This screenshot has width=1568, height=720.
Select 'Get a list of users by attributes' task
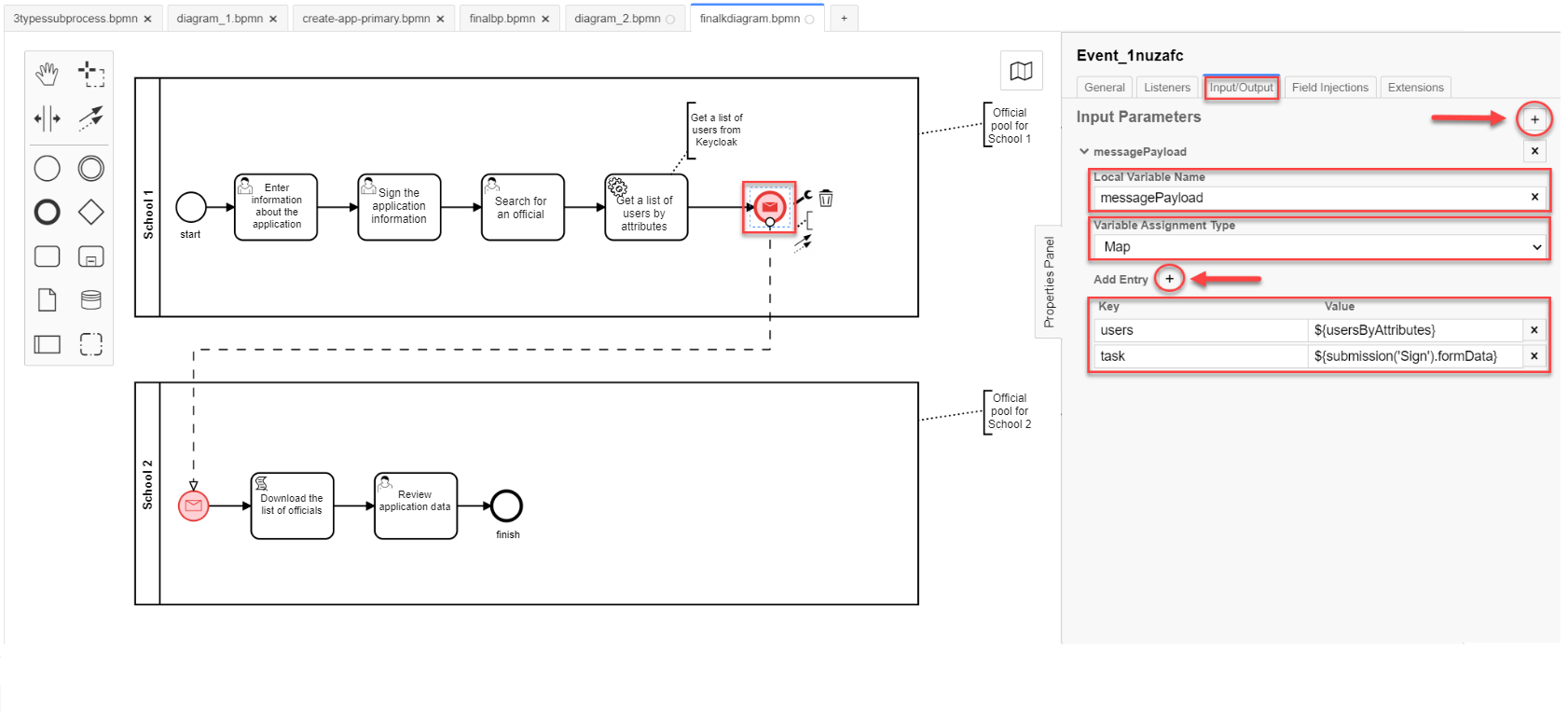pos(646,207)
